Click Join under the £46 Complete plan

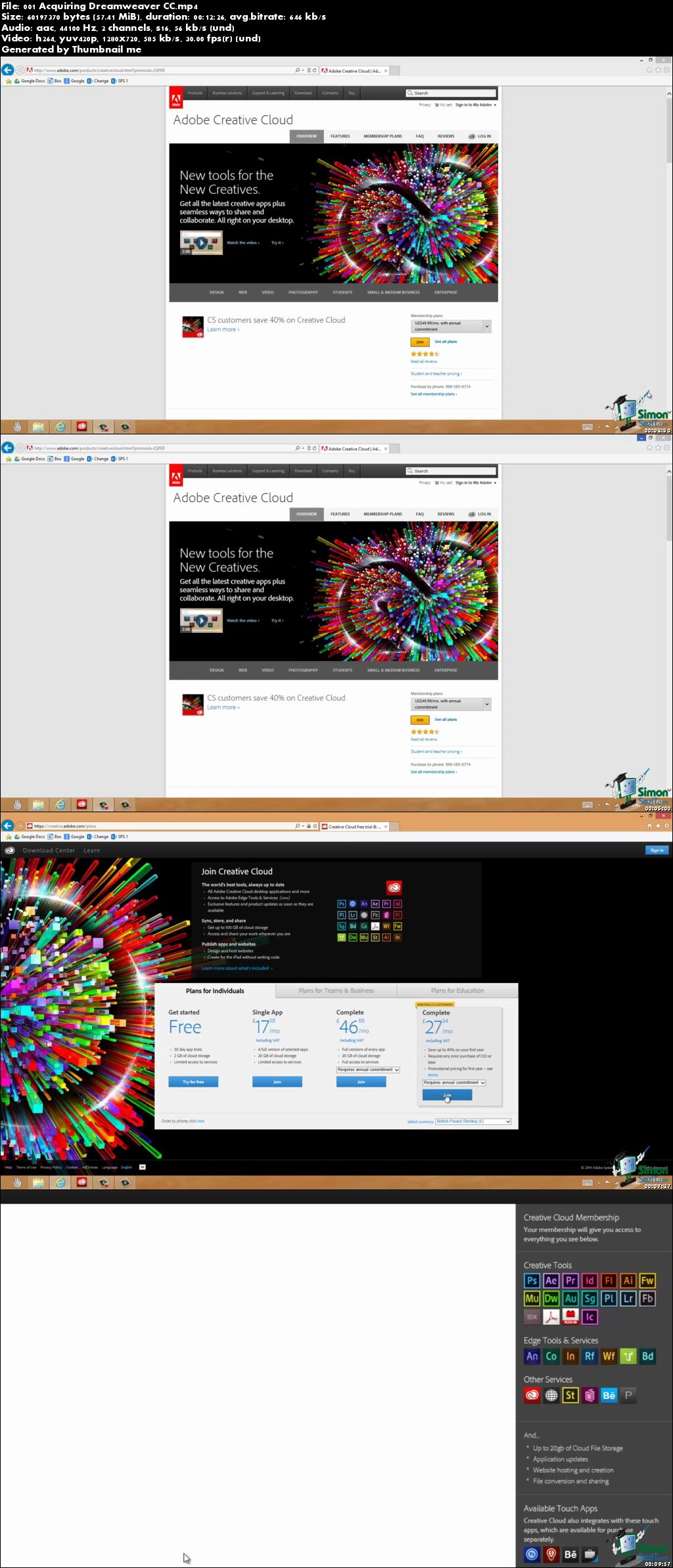point(361,1082)
